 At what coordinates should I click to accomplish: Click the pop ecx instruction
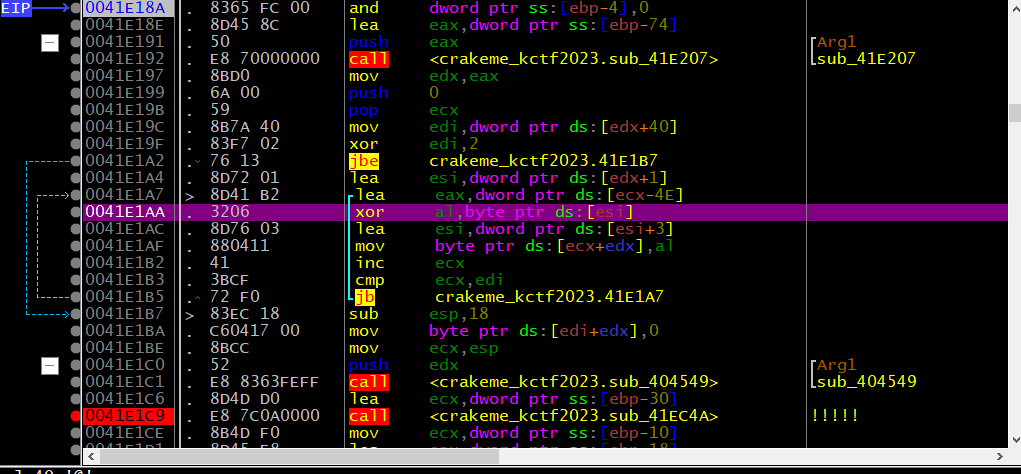[403, 110]
